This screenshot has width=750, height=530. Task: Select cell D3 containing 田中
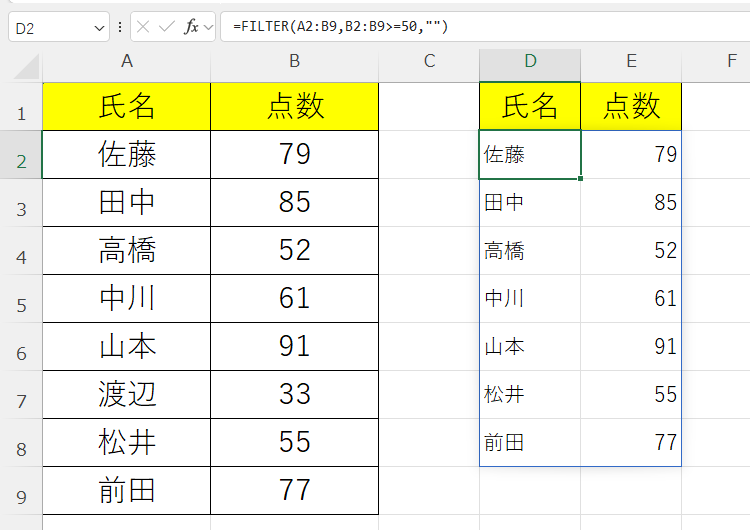point(530,203)
